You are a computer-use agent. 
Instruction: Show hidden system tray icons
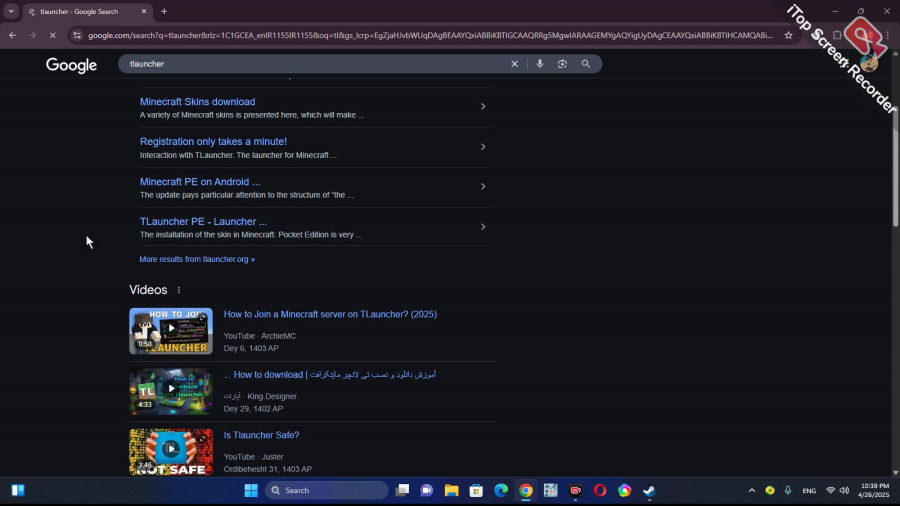752,491
